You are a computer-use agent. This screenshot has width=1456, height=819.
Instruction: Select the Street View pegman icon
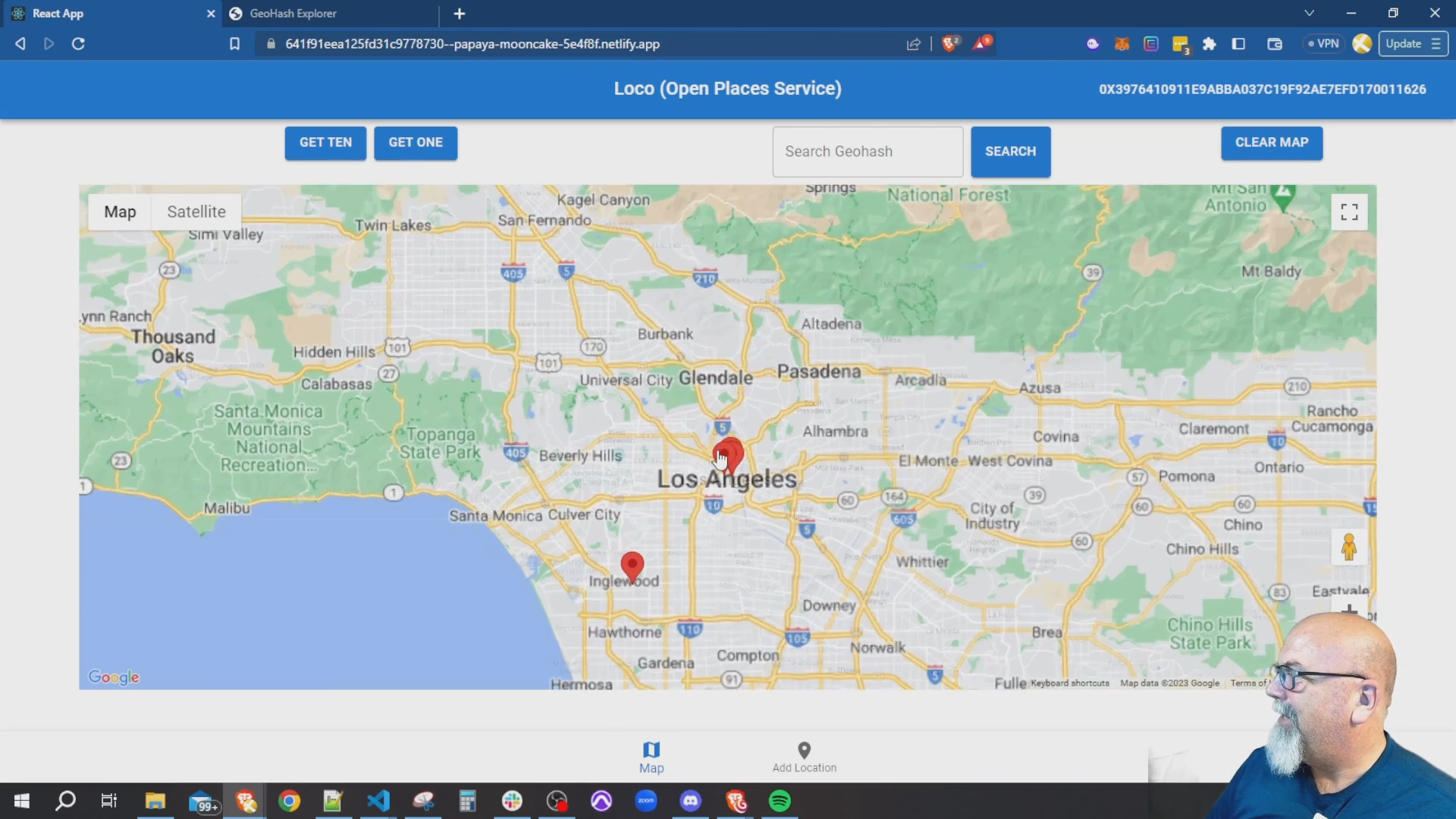(x=1349, y=547)
